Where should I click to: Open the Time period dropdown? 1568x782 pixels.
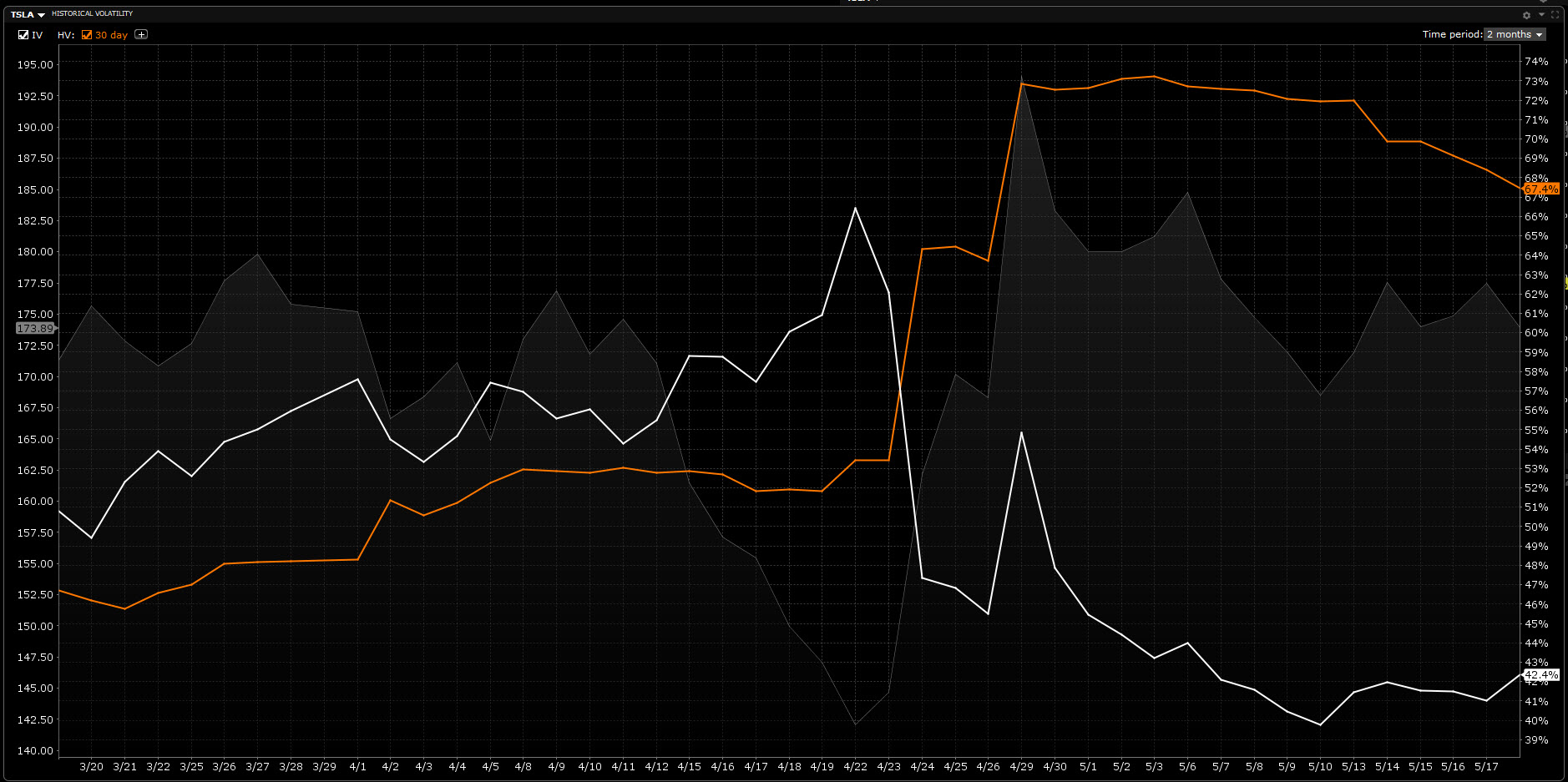coord(1513,34)
